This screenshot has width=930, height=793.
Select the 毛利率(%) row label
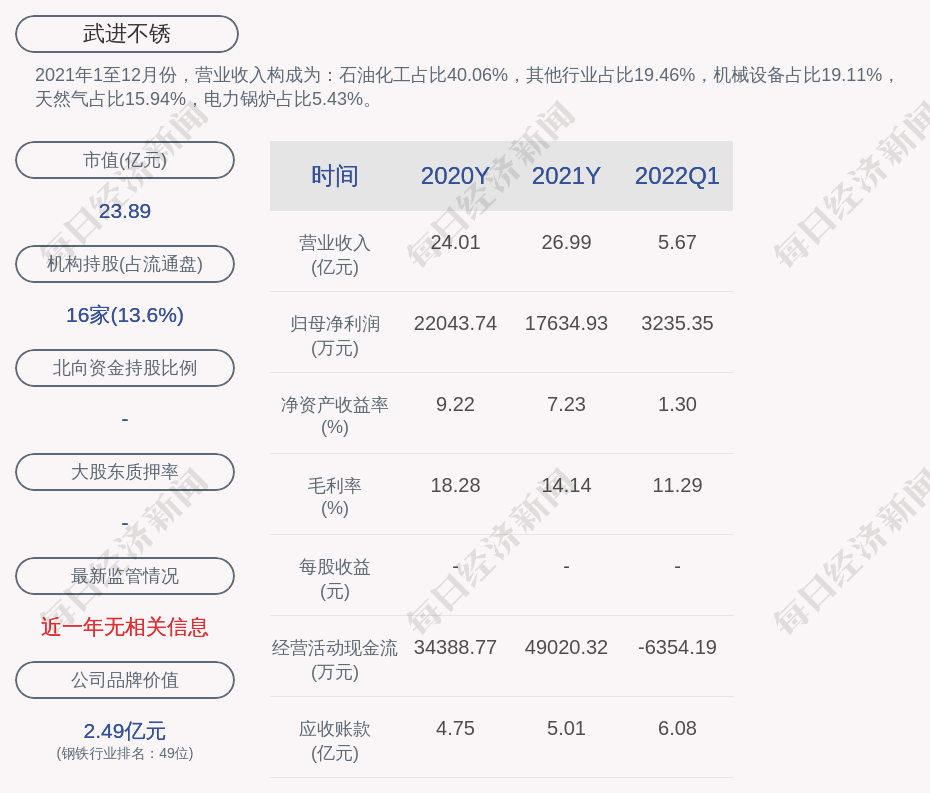pos(335,497)
